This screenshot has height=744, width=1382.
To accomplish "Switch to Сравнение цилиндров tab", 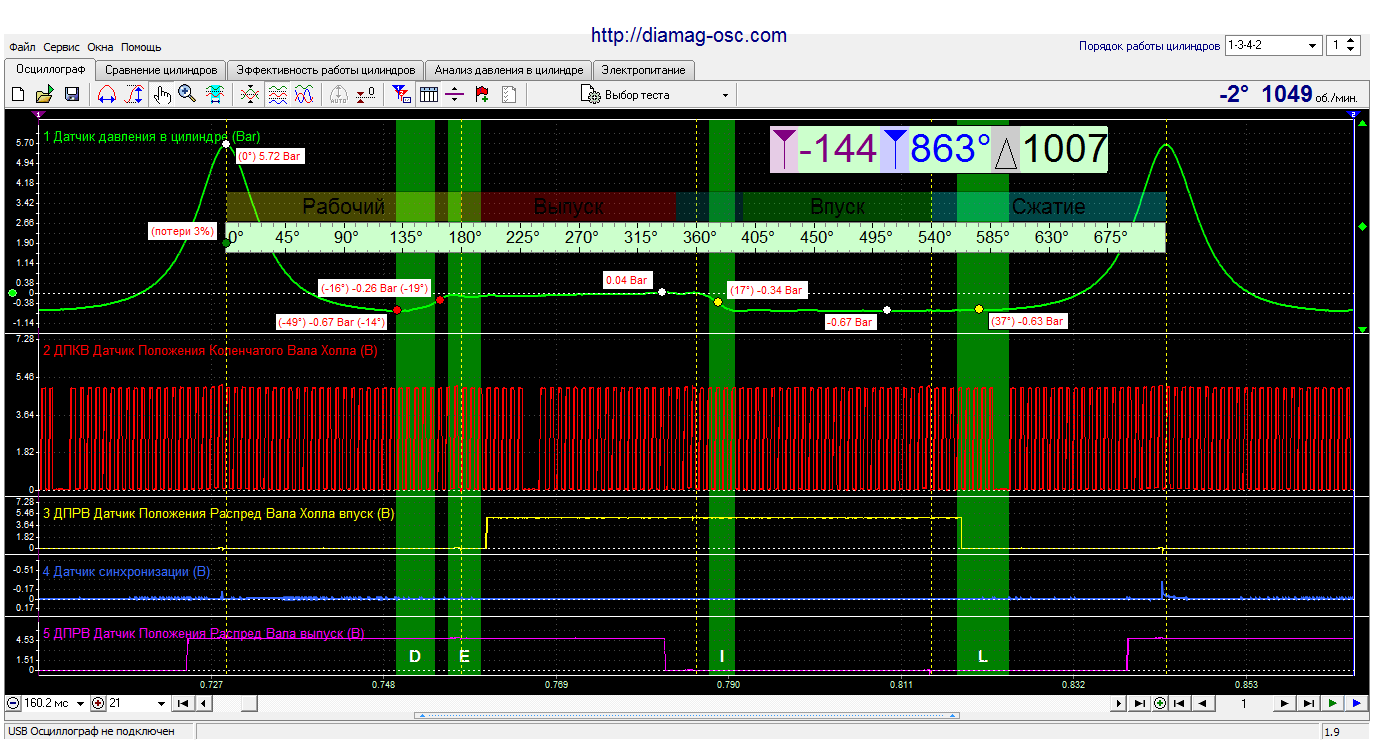I will pos(161,70).
